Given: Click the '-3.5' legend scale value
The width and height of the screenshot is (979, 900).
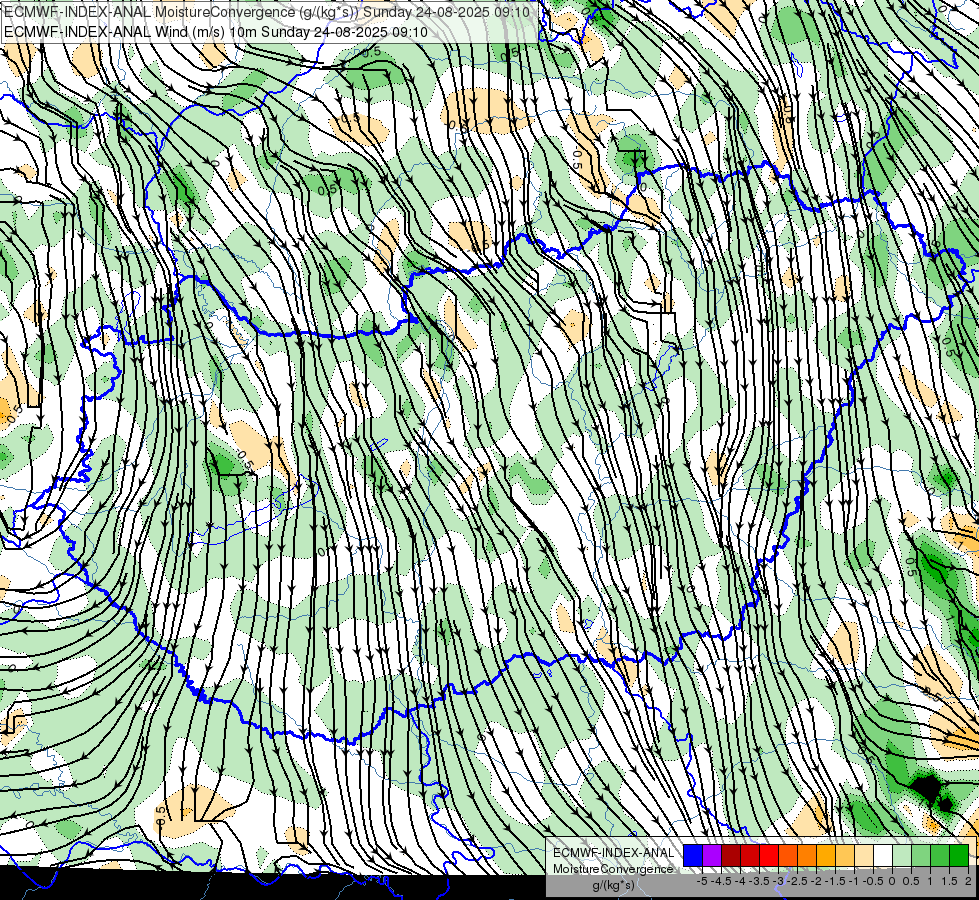Looking at the screenshot, I should (759, 881).
